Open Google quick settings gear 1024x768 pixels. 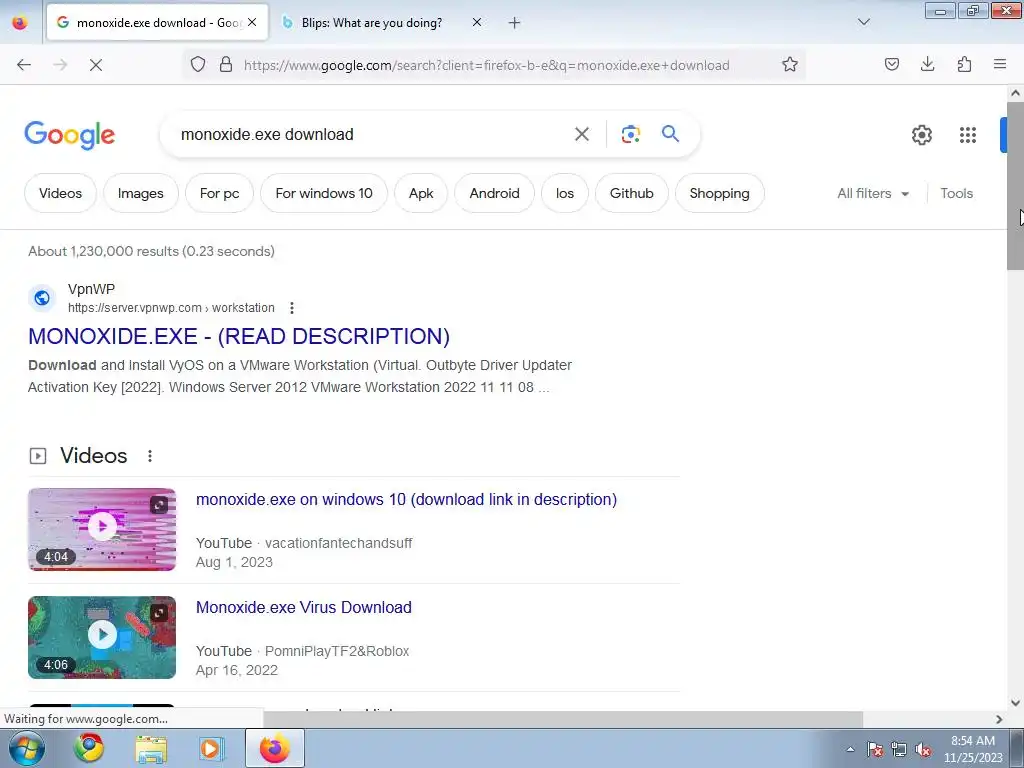[921, 135]
